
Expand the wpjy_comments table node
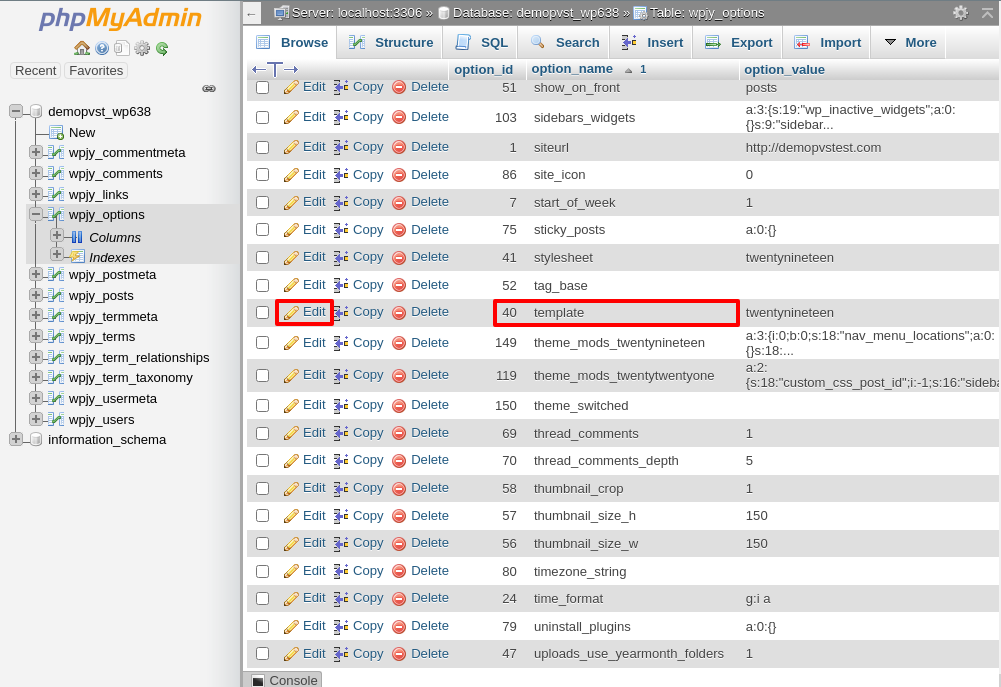tap(36, 173)
